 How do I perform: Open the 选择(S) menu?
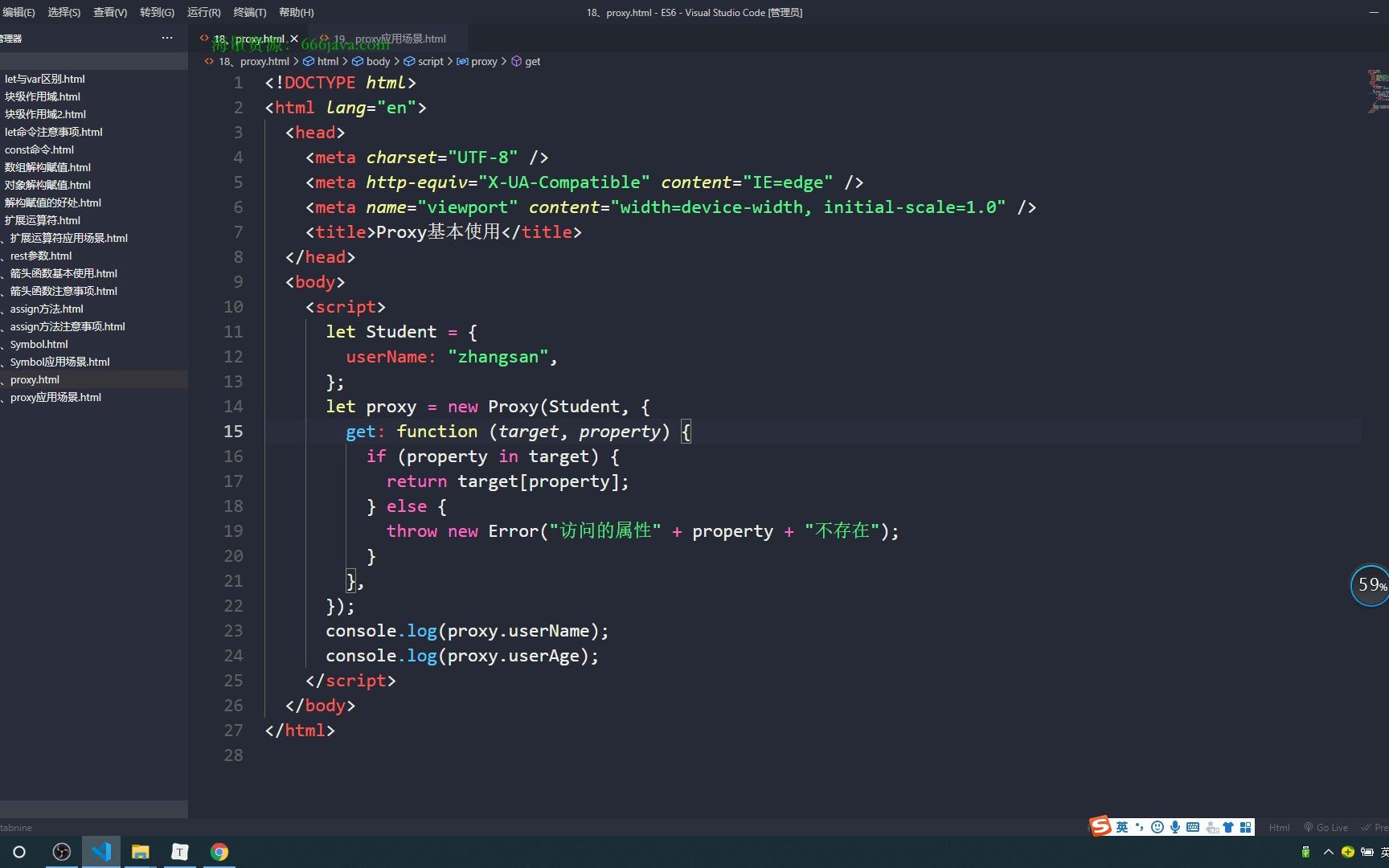click(x=64, y=12)
